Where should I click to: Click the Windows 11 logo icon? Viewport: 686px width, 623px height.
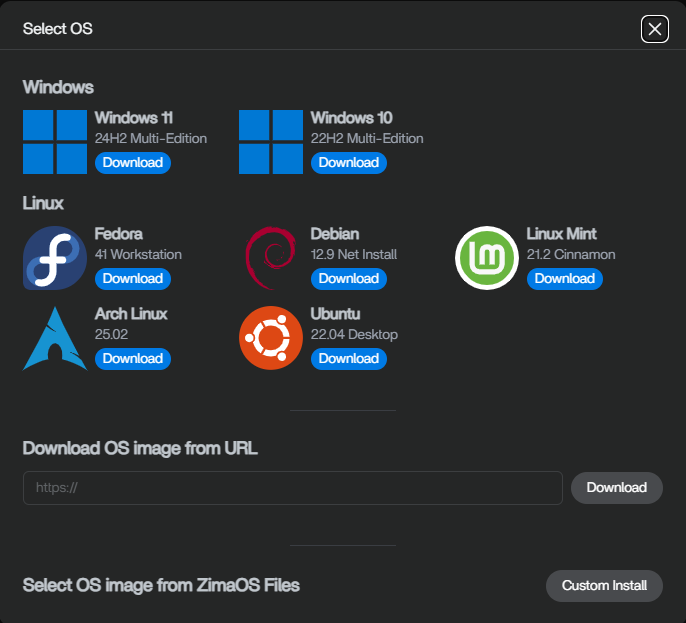click(x=55, y=142)
